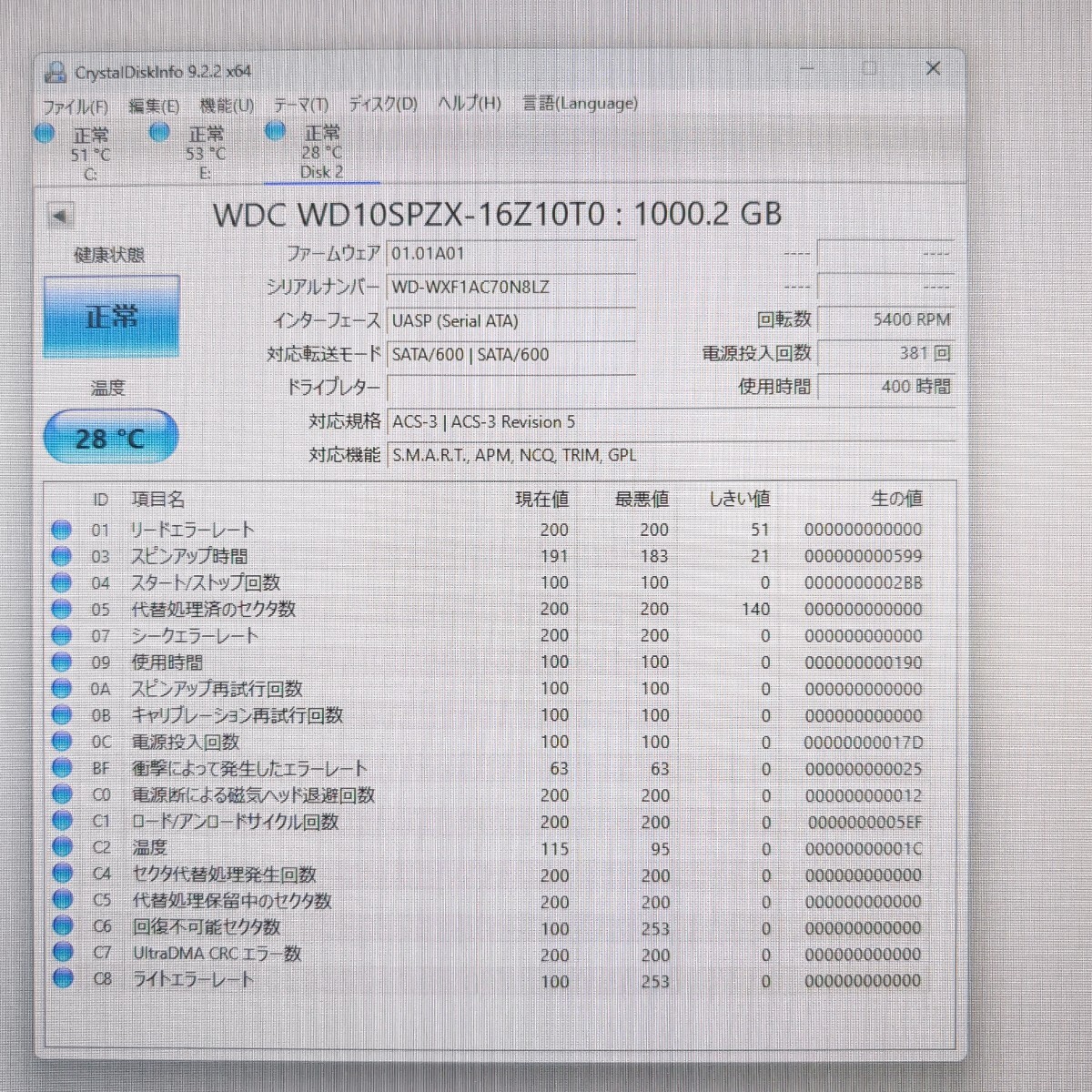Click status icon for 05 代替処理済のセクタ数

pos(61,609)
